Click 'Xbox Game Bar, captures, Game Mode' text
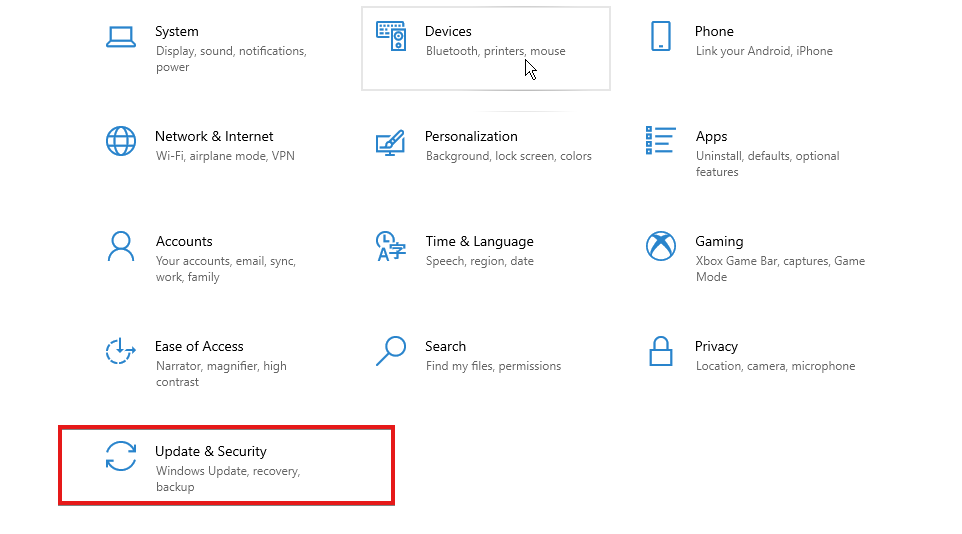962x534 pixels. coord(780,269)
